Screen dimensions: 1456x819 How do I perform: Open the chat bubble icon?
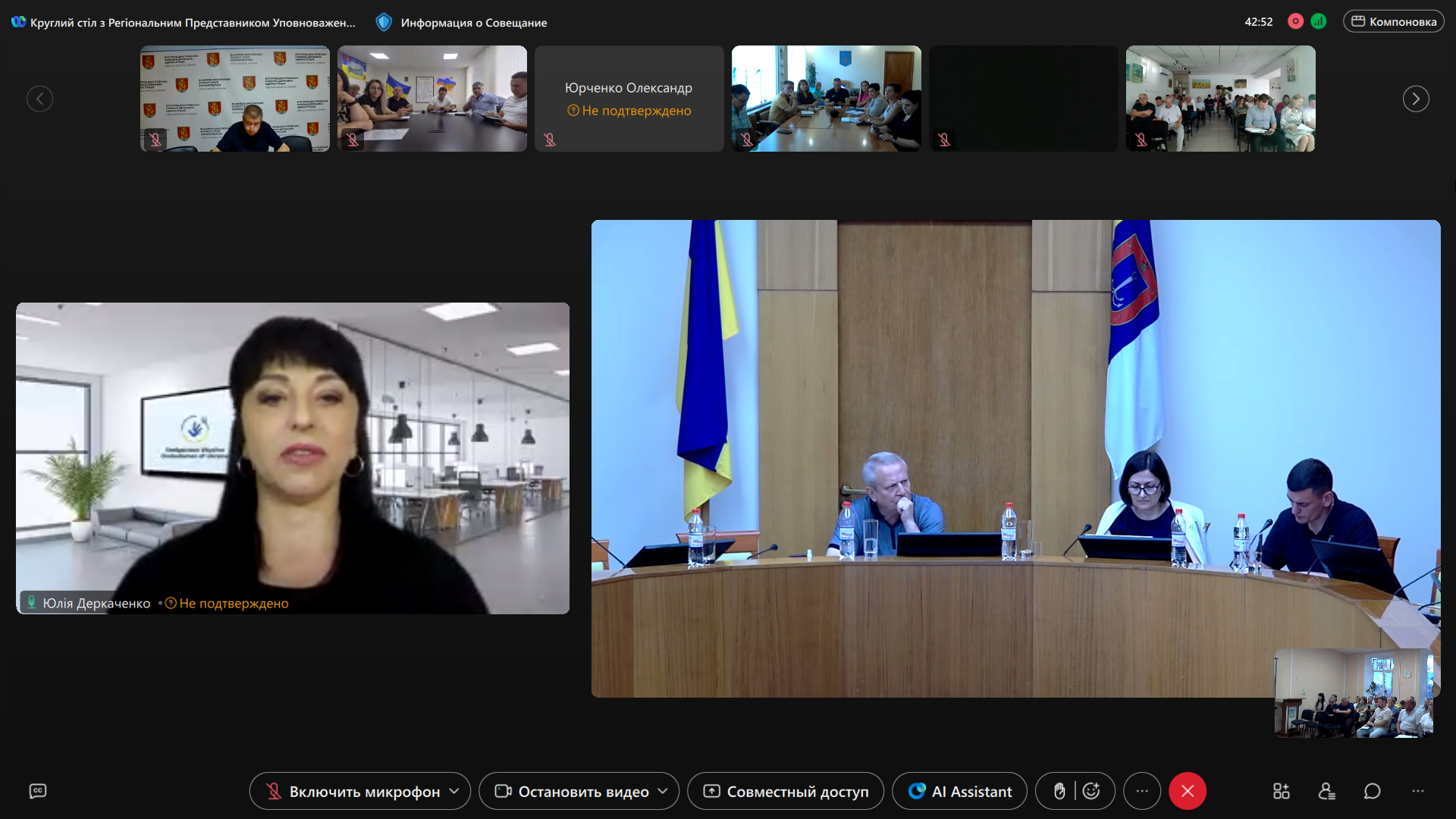pos(1372,791)
